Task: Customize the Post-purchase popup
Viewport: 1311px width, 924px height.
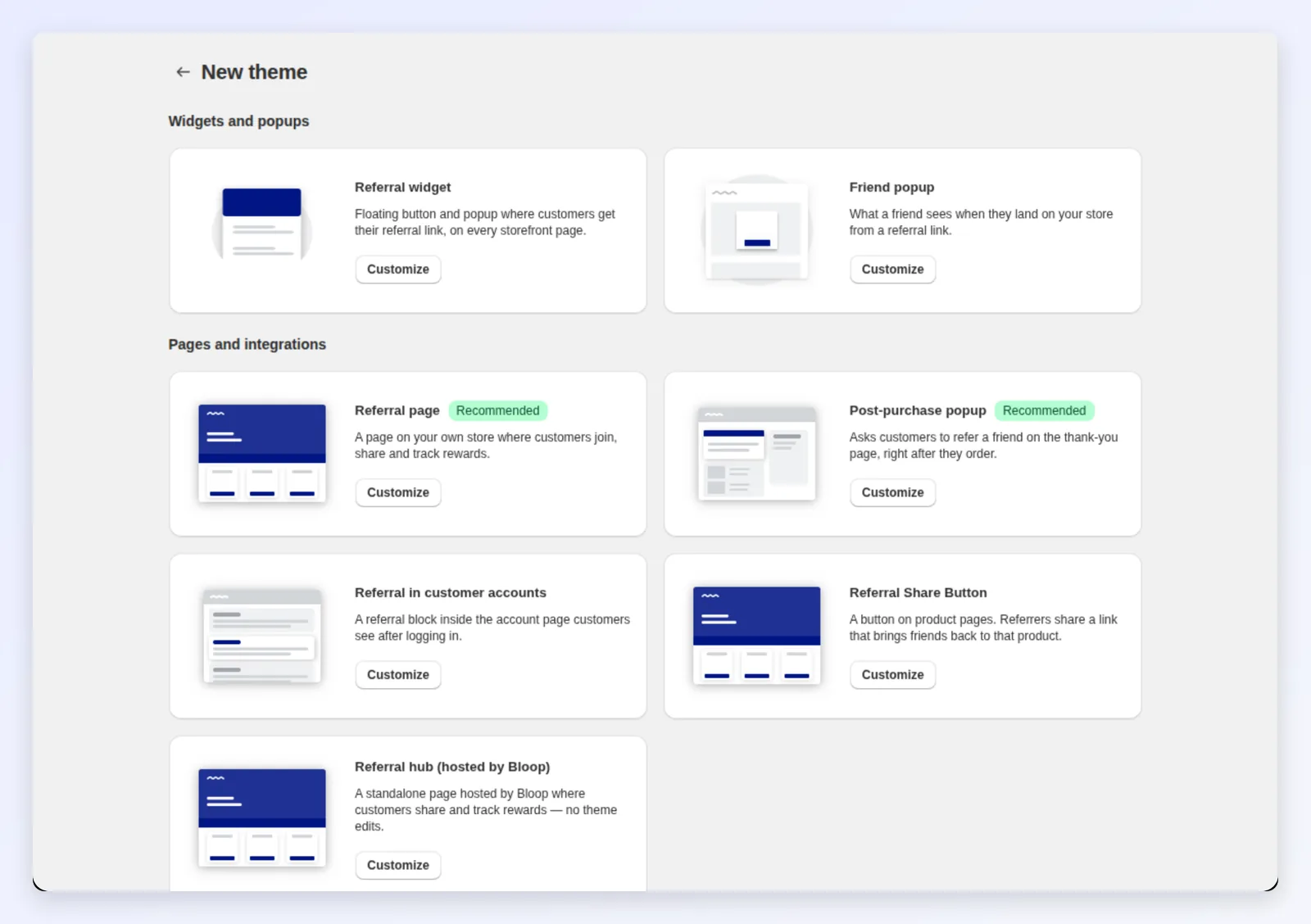Action: [892, 492]
